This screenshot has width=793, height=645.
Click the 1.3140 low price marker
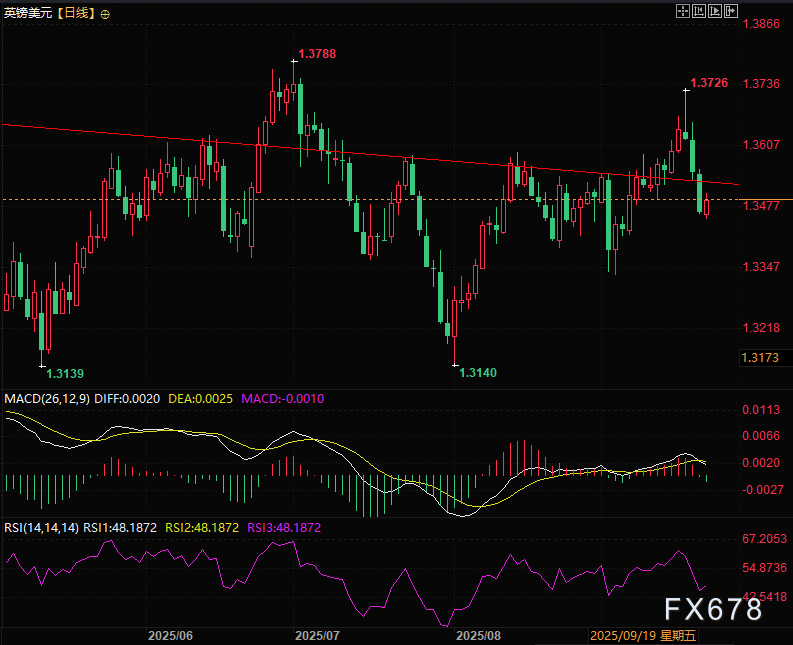pyautogui.click(x=478, y=372)
